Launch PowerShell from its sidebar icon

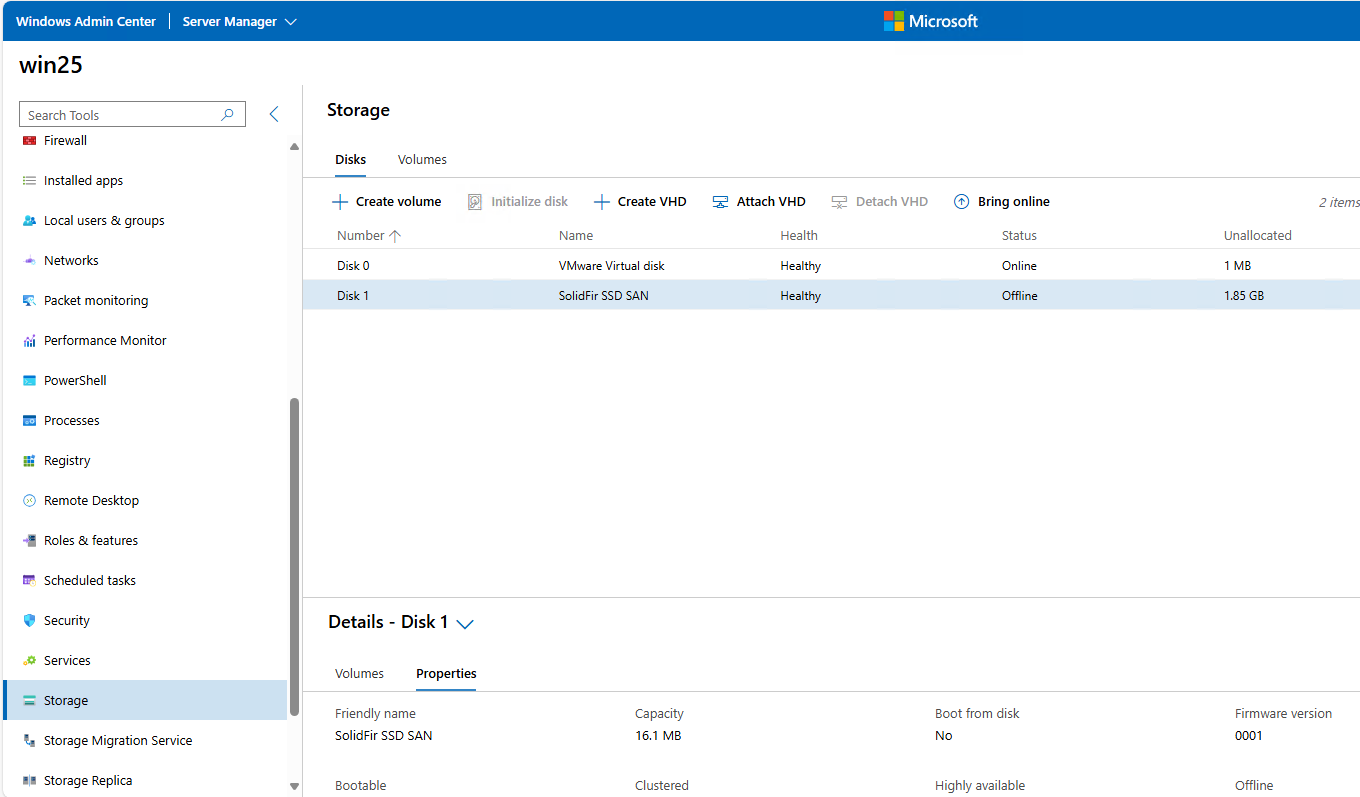[x=29, y=381]
